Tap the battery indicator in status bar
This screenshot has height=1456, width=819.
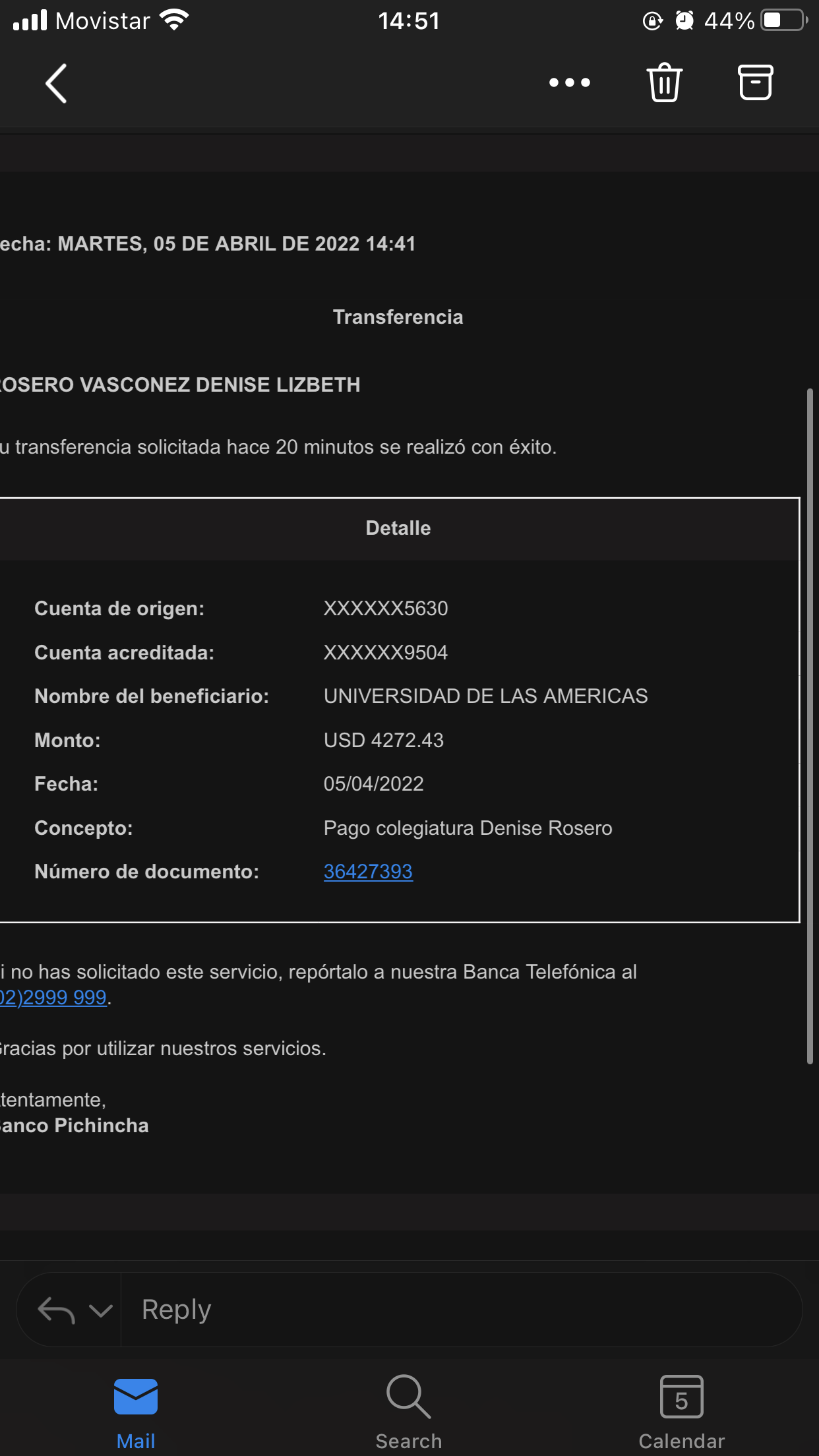click(x=783, y=20)
